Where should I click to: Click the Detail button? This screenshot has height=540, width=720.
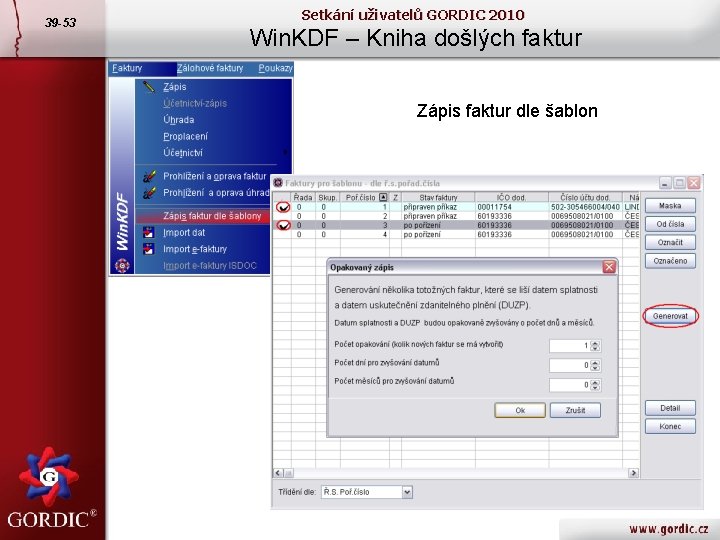tap(670, 408)
